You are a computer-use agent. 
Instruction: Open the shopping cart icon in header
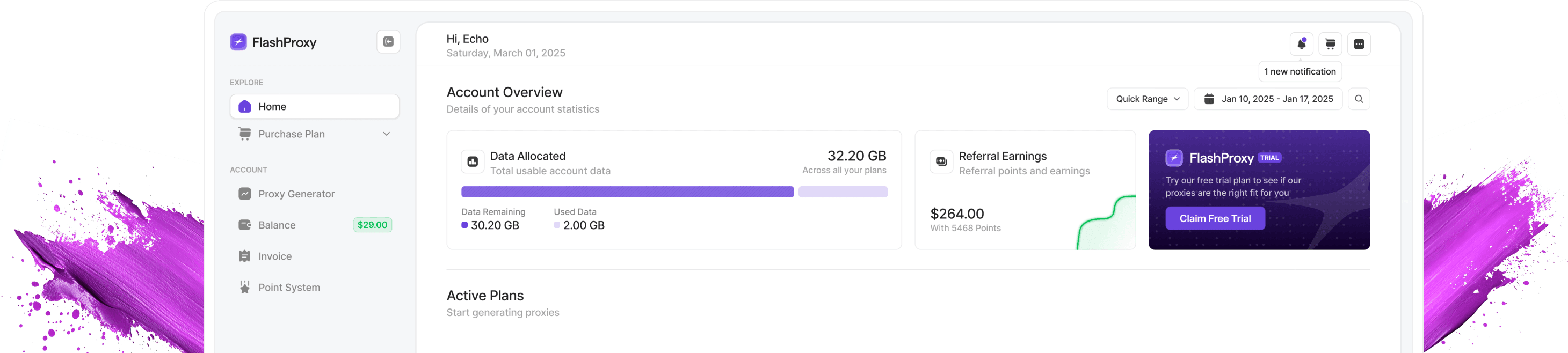coord(1330,44)
